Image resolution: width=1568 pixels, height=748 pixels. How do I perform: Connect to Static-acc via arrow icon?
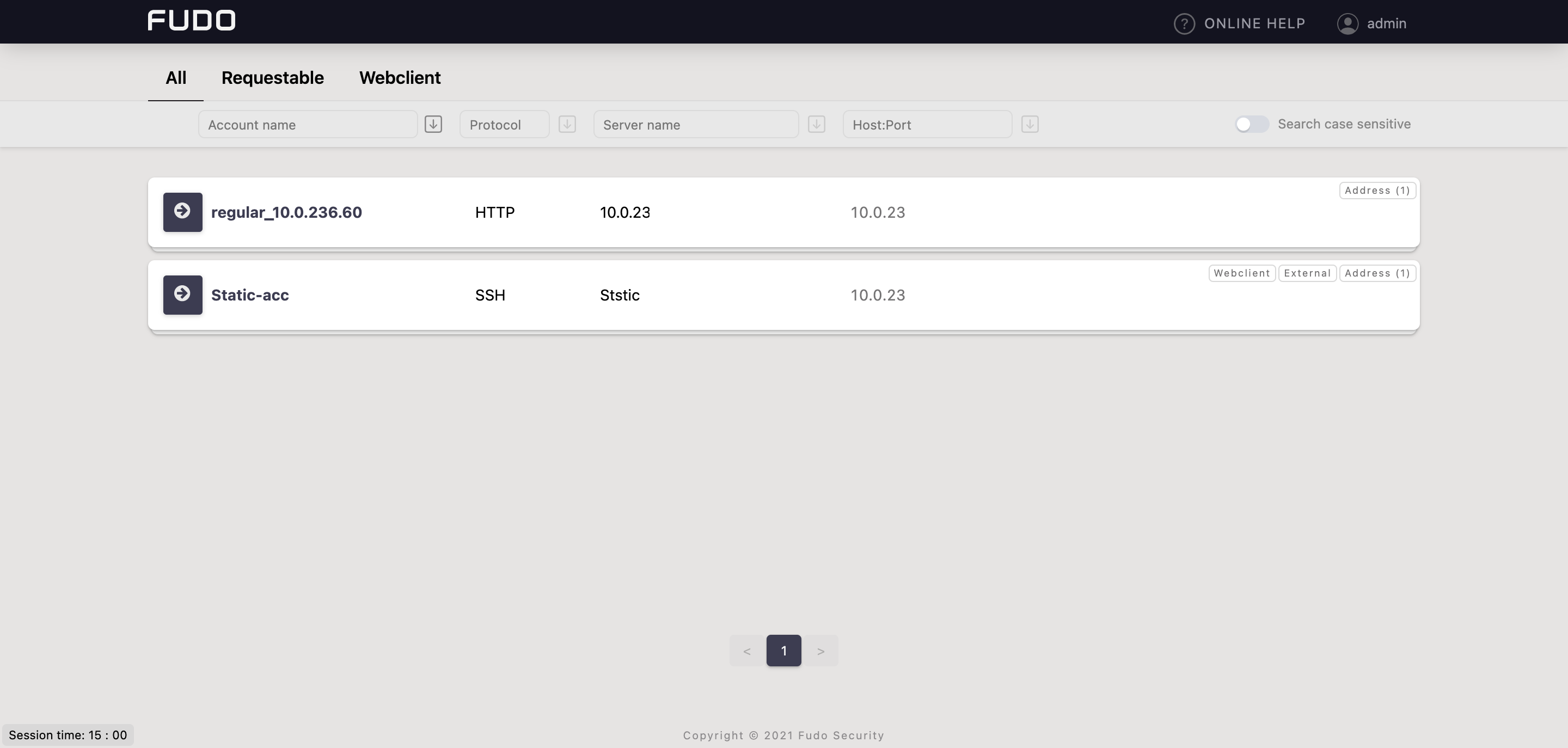click(x=182, y=295)
